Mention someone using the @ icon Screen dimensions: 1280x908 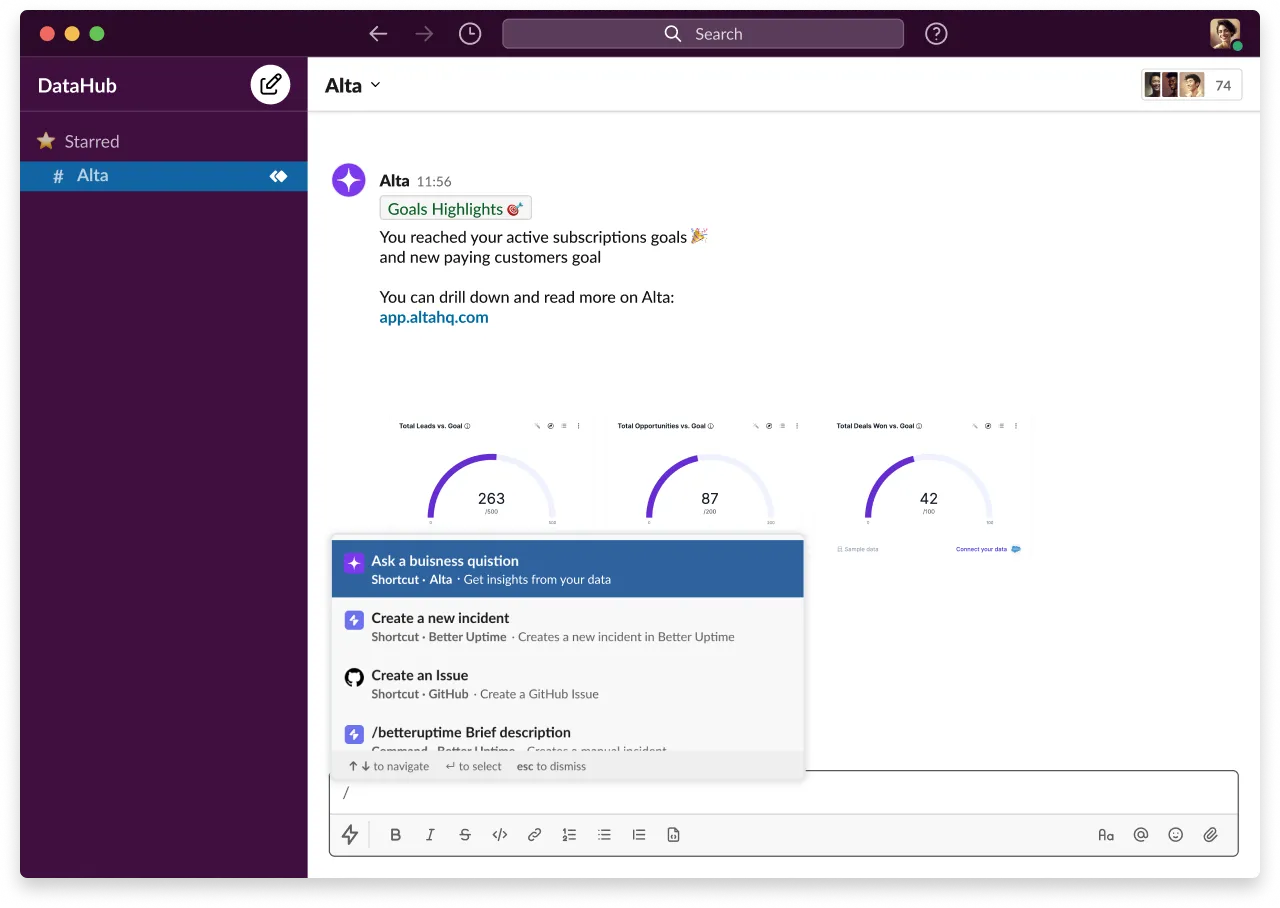1141,835
